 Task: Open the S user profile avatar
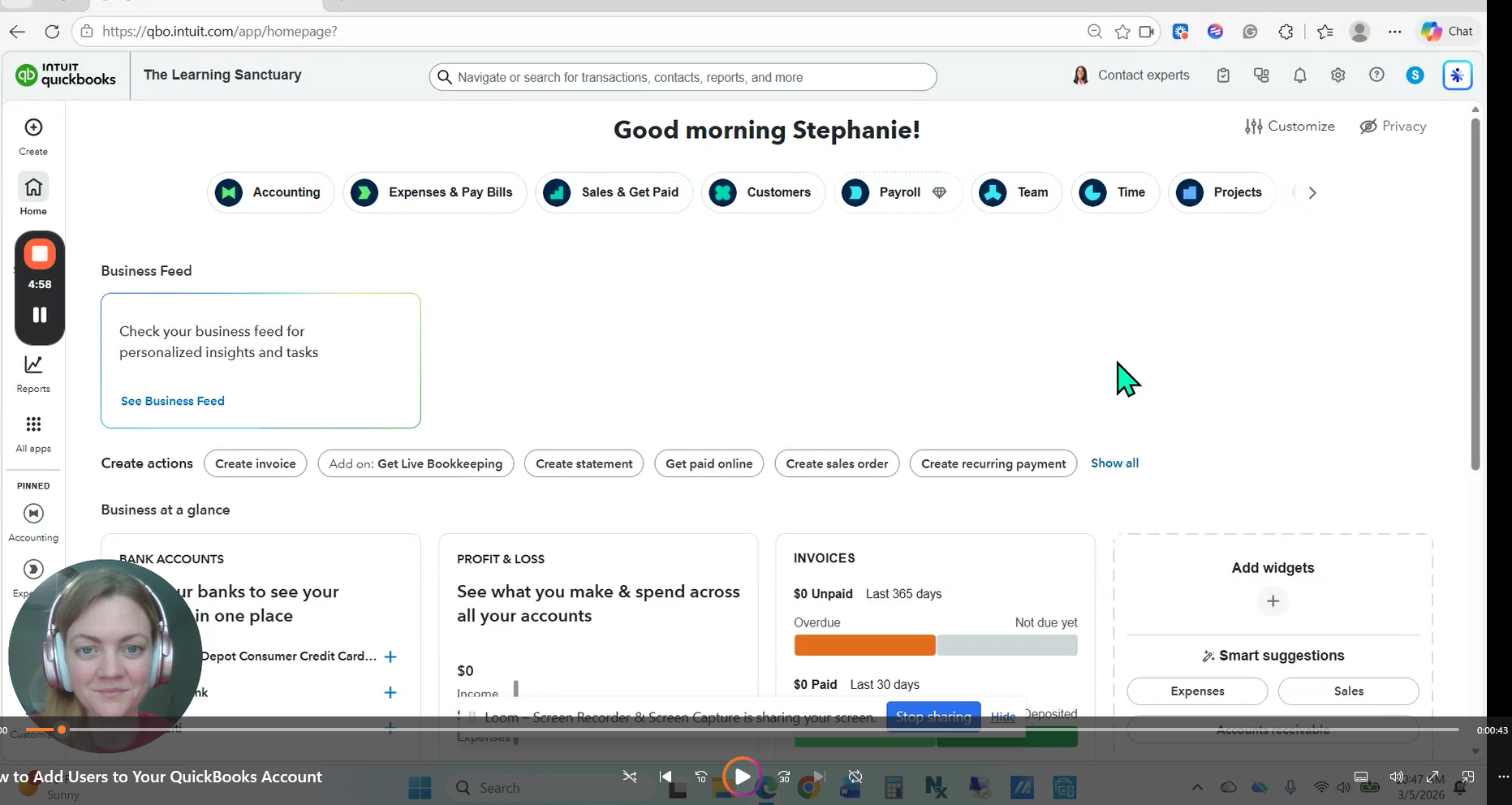[x=1415, y=75]
